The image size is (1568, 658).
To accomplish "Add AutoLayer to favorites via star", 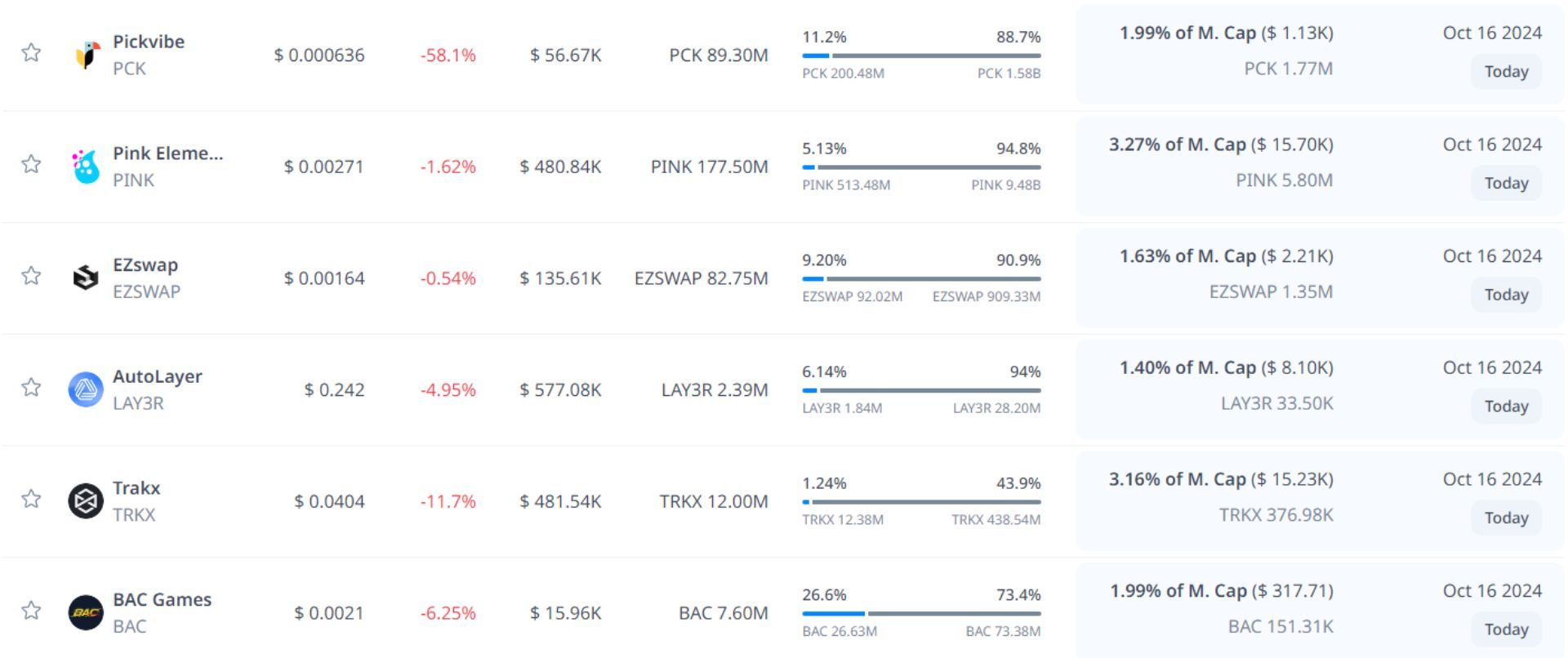I will click(31, 387).
